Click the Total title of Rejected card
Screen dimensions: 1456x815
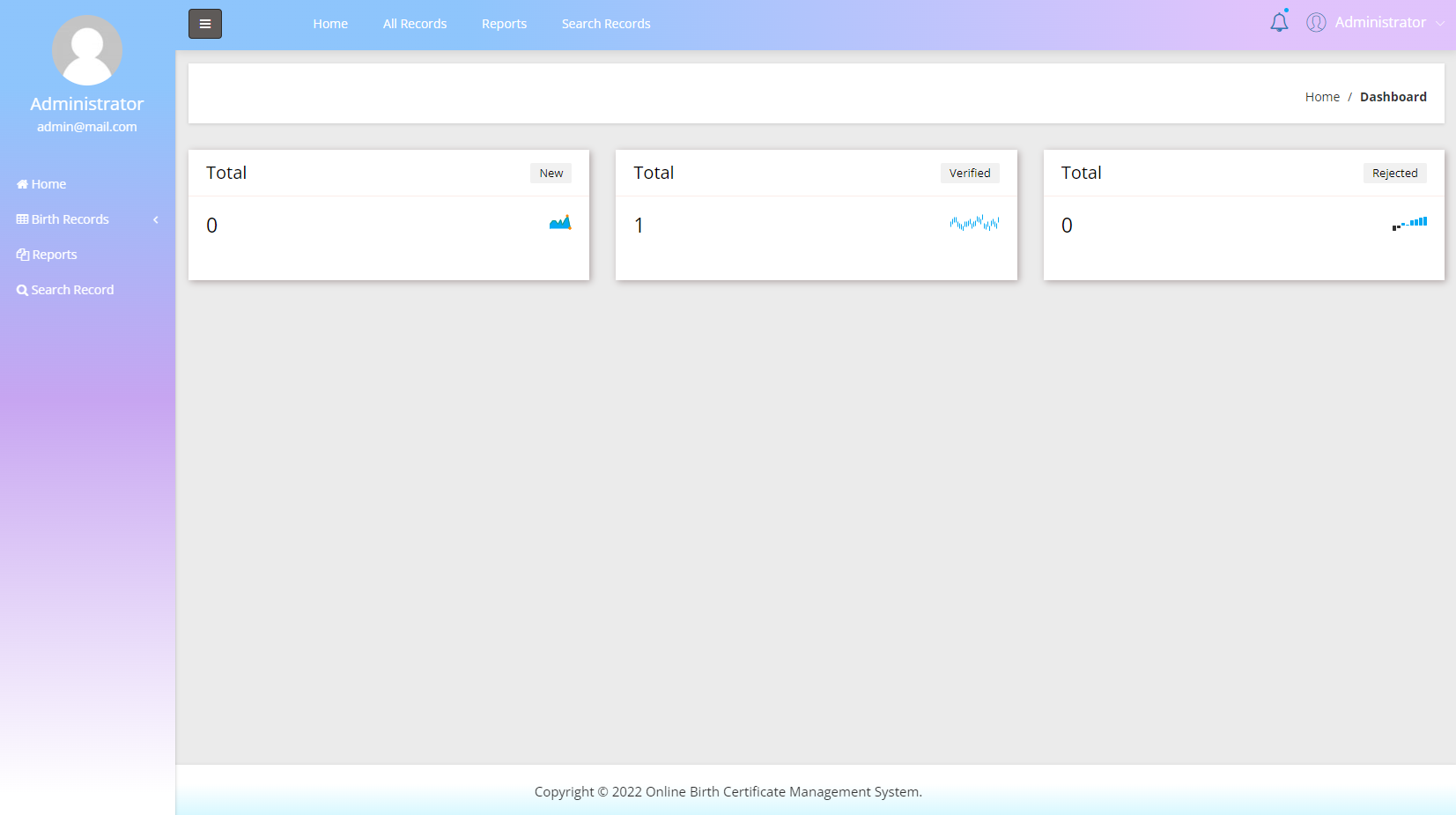[1081, 173]
